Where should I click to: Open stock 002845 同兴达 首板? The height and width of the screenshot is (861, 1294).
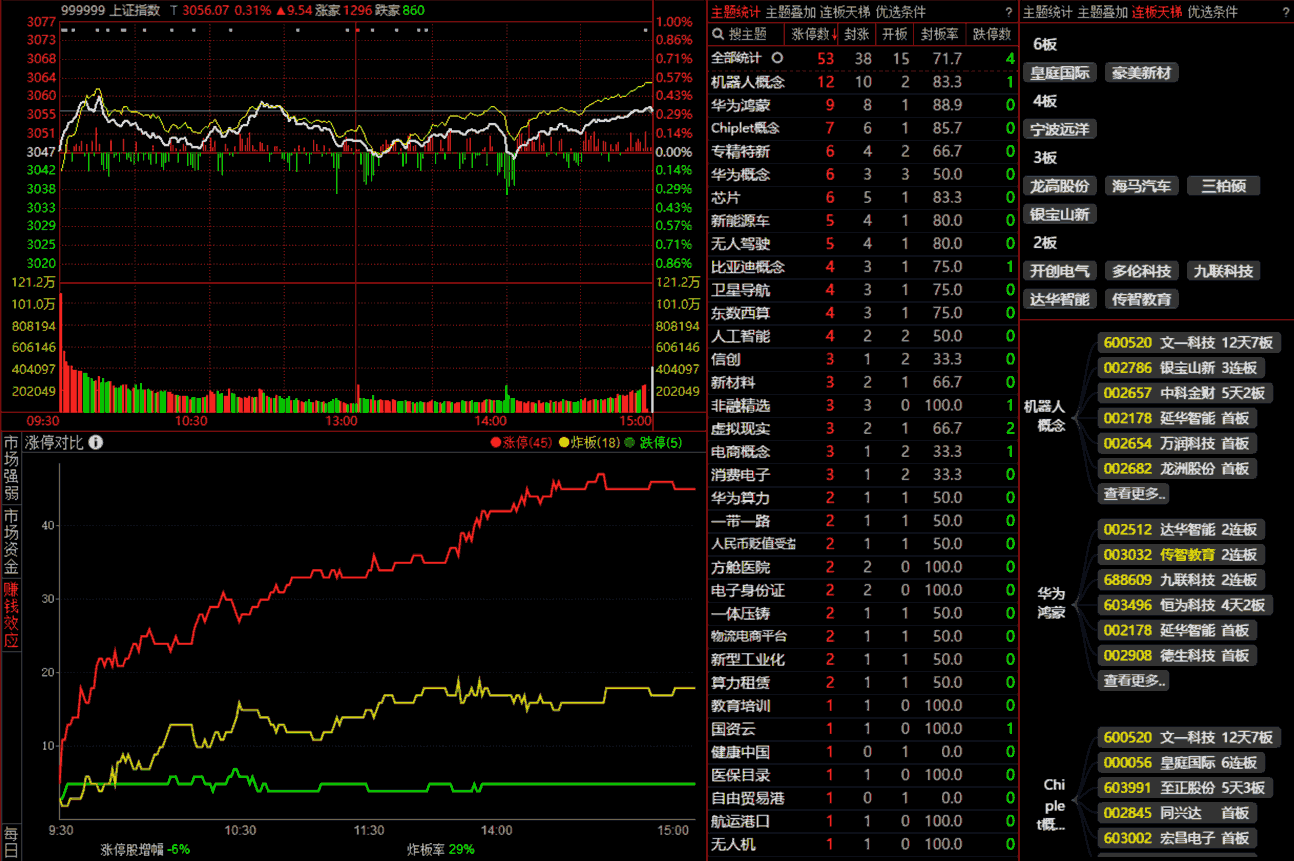click(x=1177, y=813)
